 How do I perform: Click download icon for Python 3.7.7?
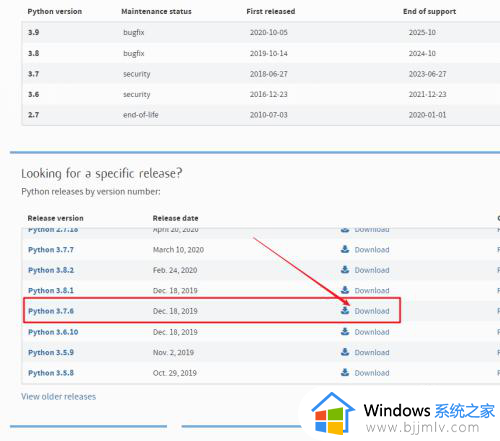click(345, 249)
